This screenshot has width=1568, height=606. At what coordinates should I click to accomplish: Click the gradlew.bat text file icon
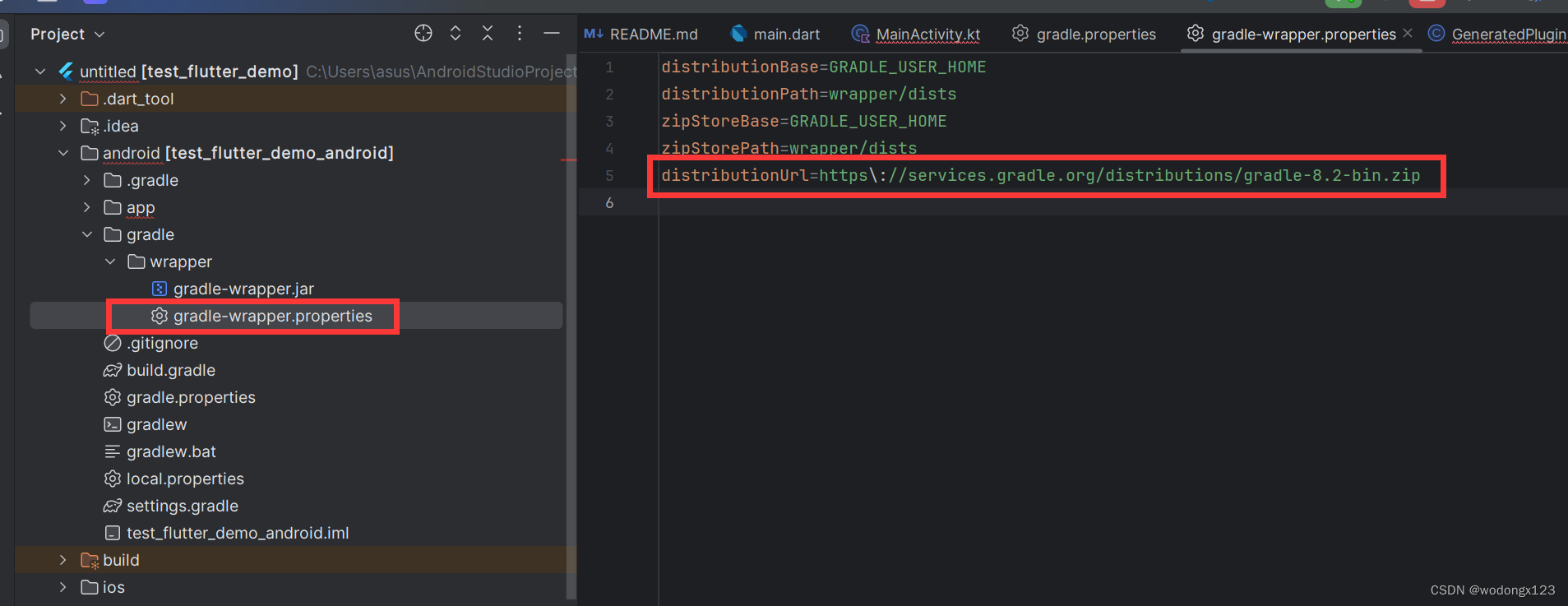coord(113,451)
